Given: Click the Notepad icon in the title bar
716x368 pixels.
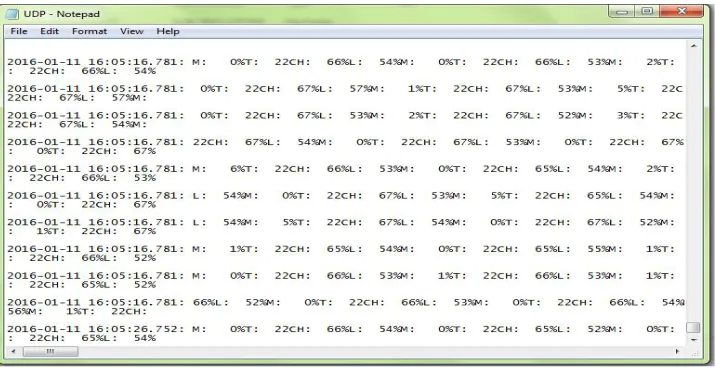Looking at the screenshot, I should [x=11, y=14].
